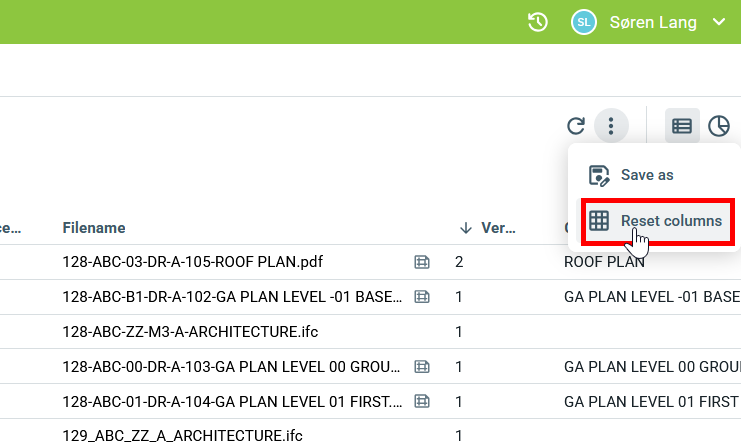Click the drawing icon beside ROOF PLAN pdf
This screenshot has height=442, width=741.
[422, 262]
